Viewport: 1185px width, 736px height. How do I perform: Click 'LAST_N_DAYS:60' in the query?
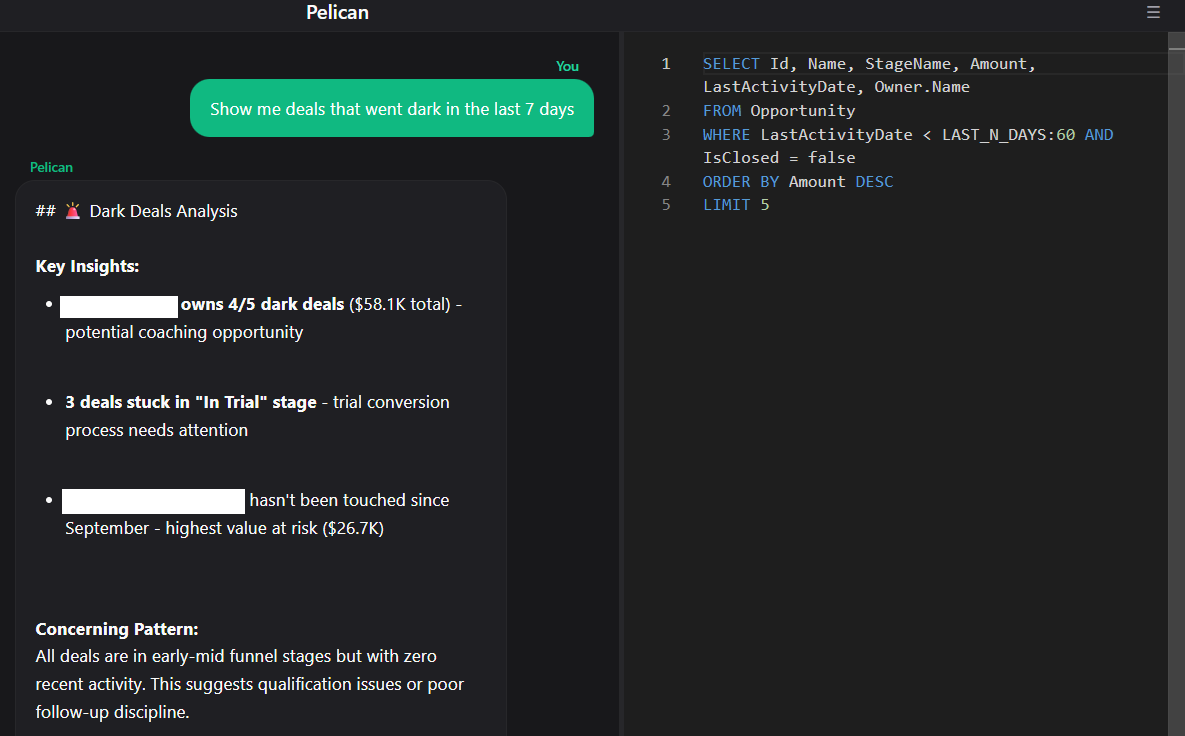pos(1008,135)
